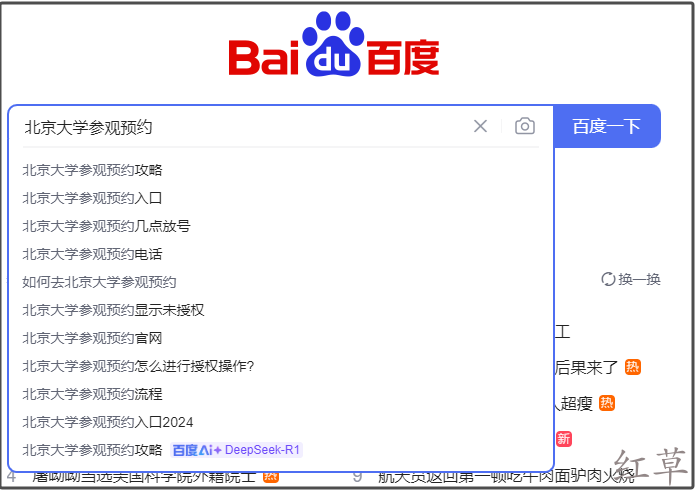
Task: Select suggestion 北京大学参观预约入口2024
Action: [107, 422]
